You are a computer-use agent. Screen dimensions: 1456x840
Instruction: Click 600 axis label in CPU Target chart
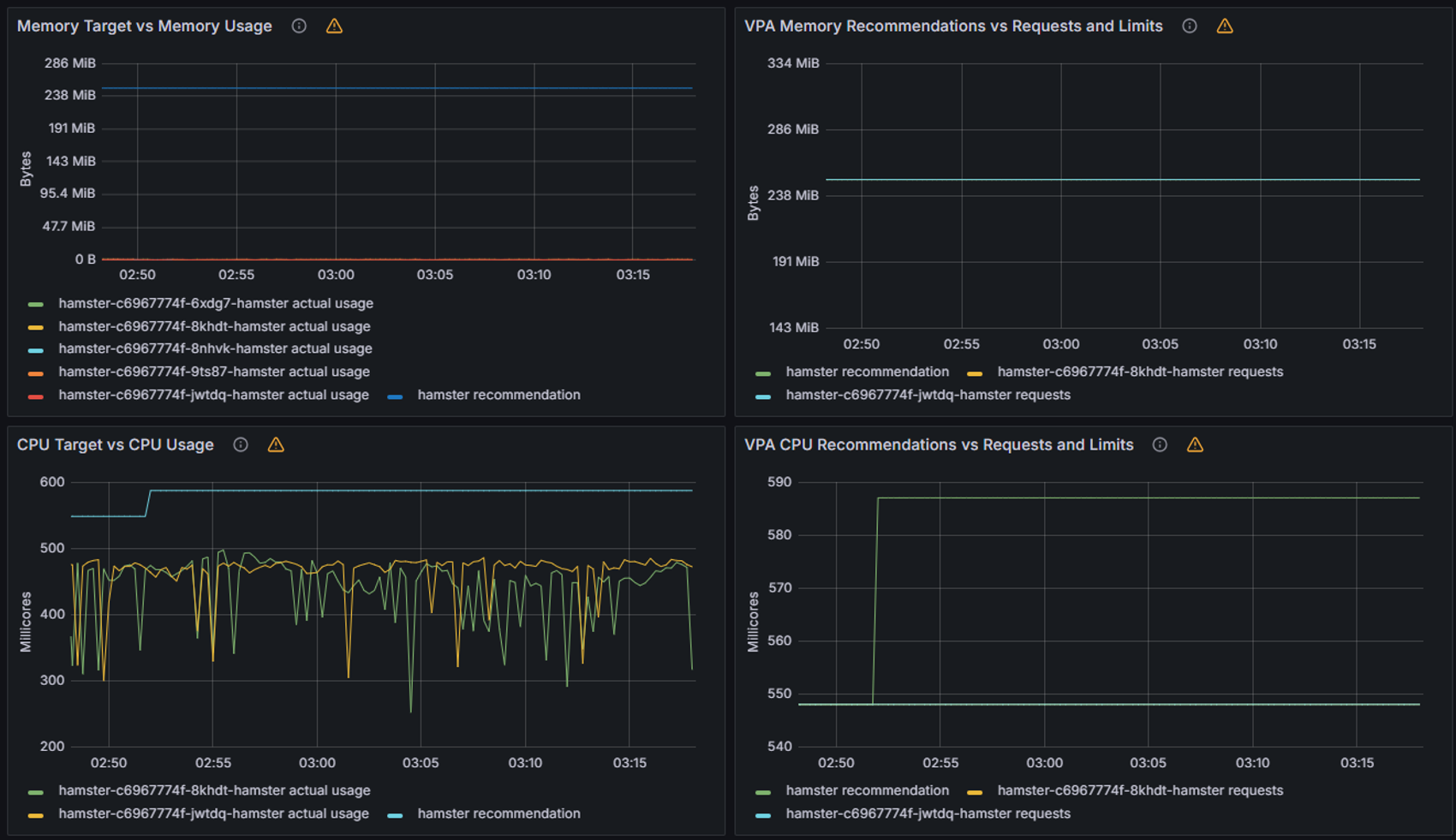[52, 481]
